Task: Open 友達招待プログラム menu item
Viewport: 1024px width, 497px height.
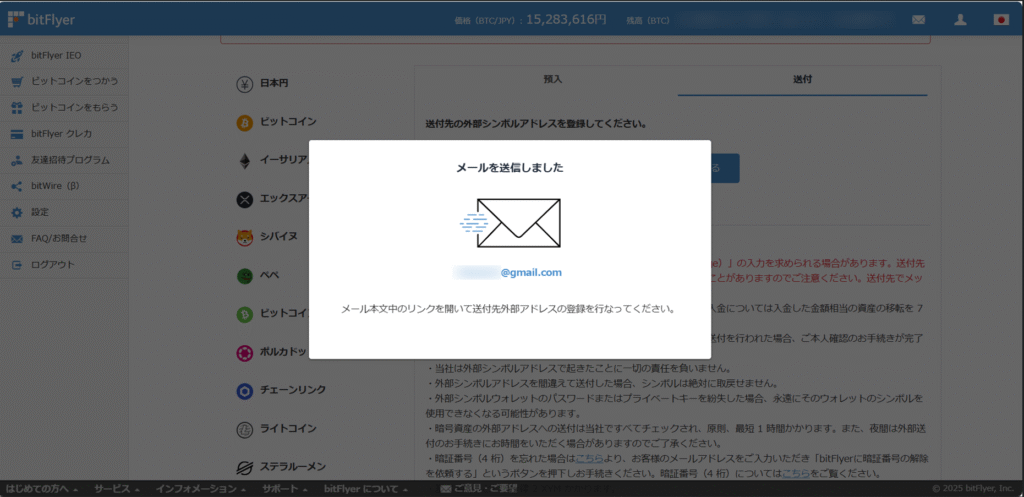Action: (x=70, y=160)
